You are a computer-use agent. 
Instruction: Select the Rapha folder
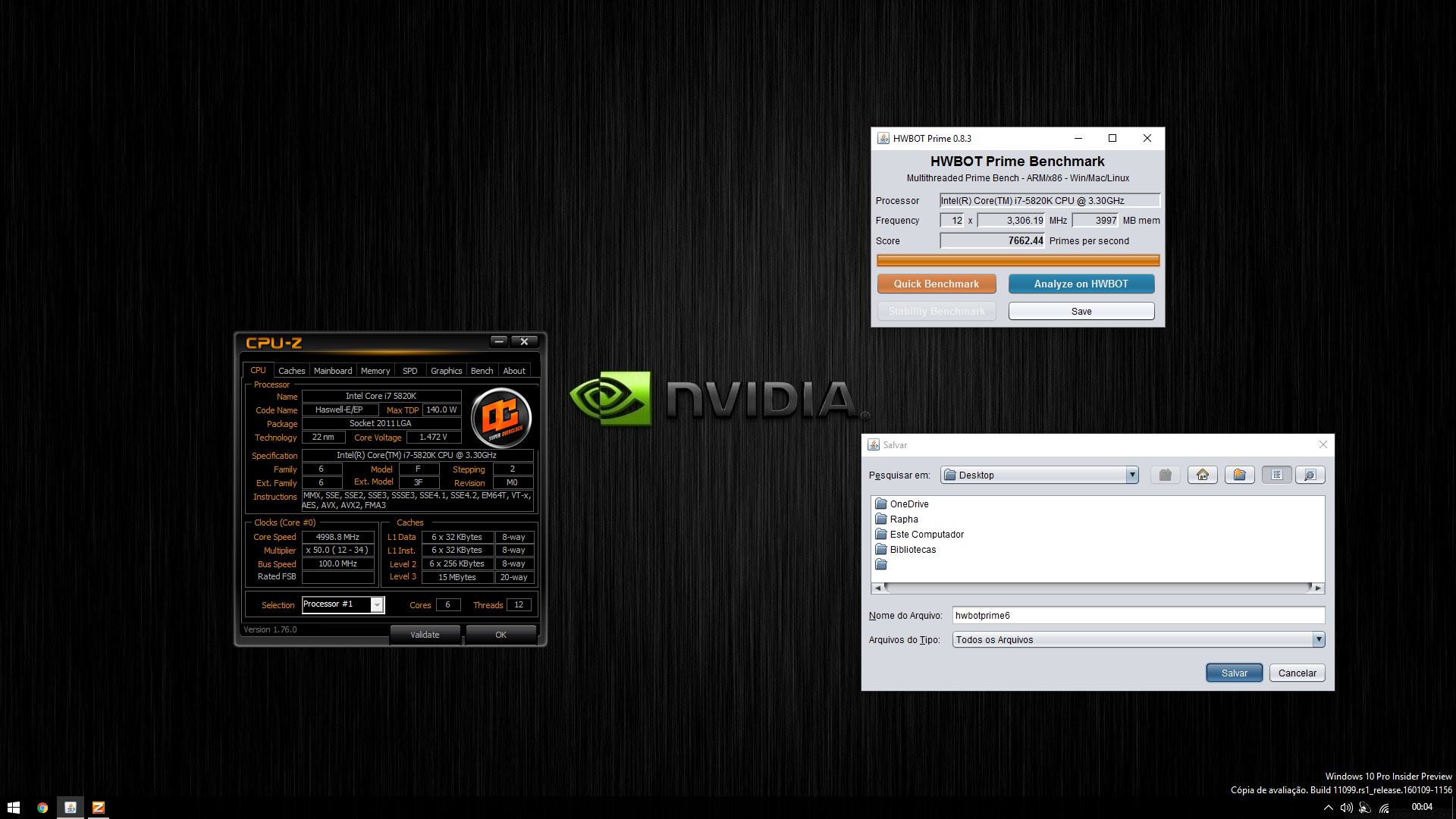pos(896,519)
